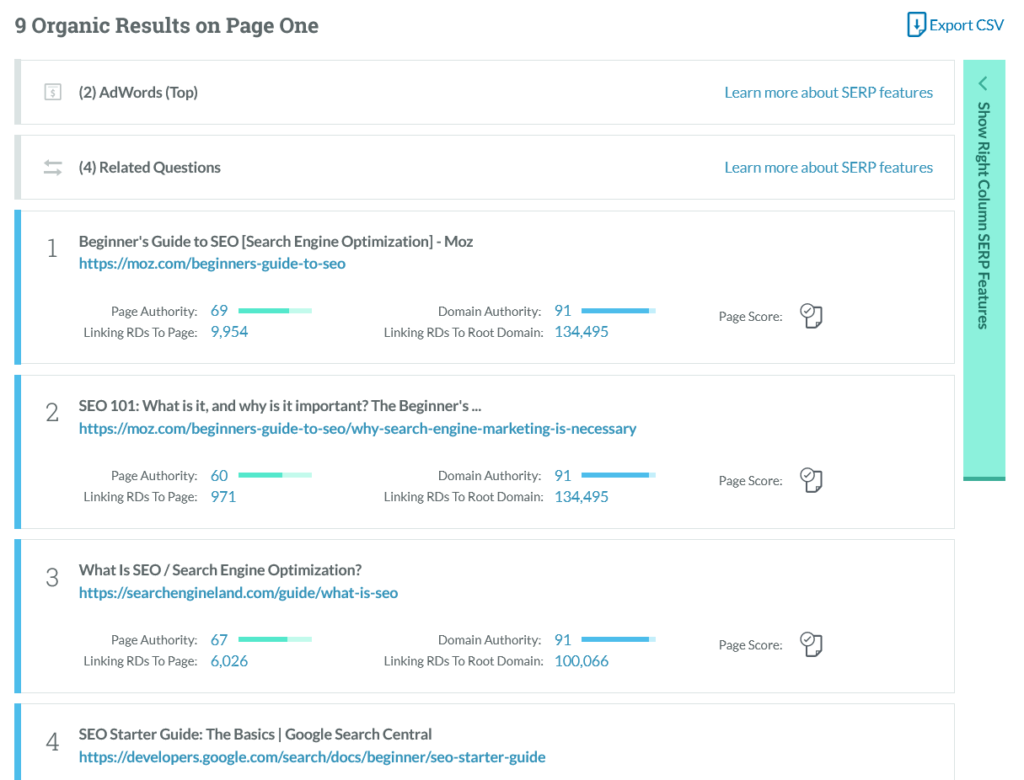Click Page Authority value 60
This screenshot has width=1024, height=780.
coord(219,475)
